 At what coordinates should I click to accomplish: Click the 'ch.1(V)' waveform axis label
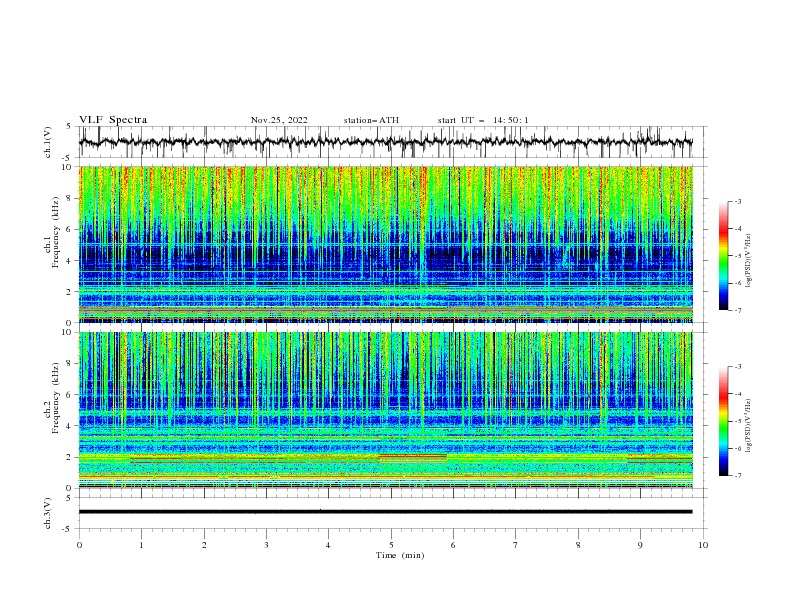[x=48, y=142]
